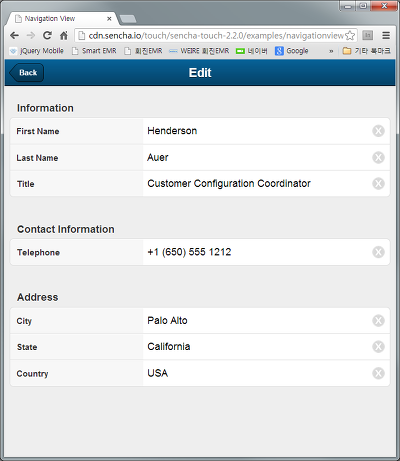Open the Google bookmark
The width and height of the screenshot is (400, 461).
click(x=292, y=51)
